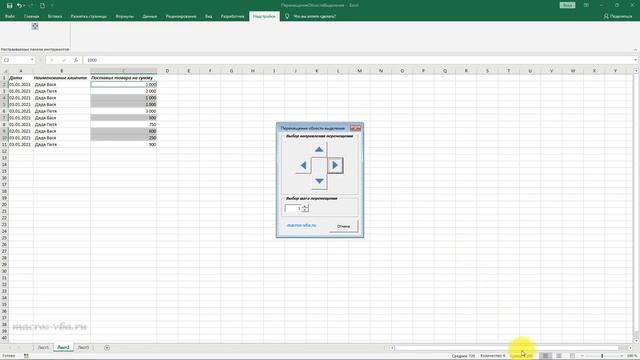Click the horizontal scrollbar track
The image size is (640, 360).
pos(506,348)
